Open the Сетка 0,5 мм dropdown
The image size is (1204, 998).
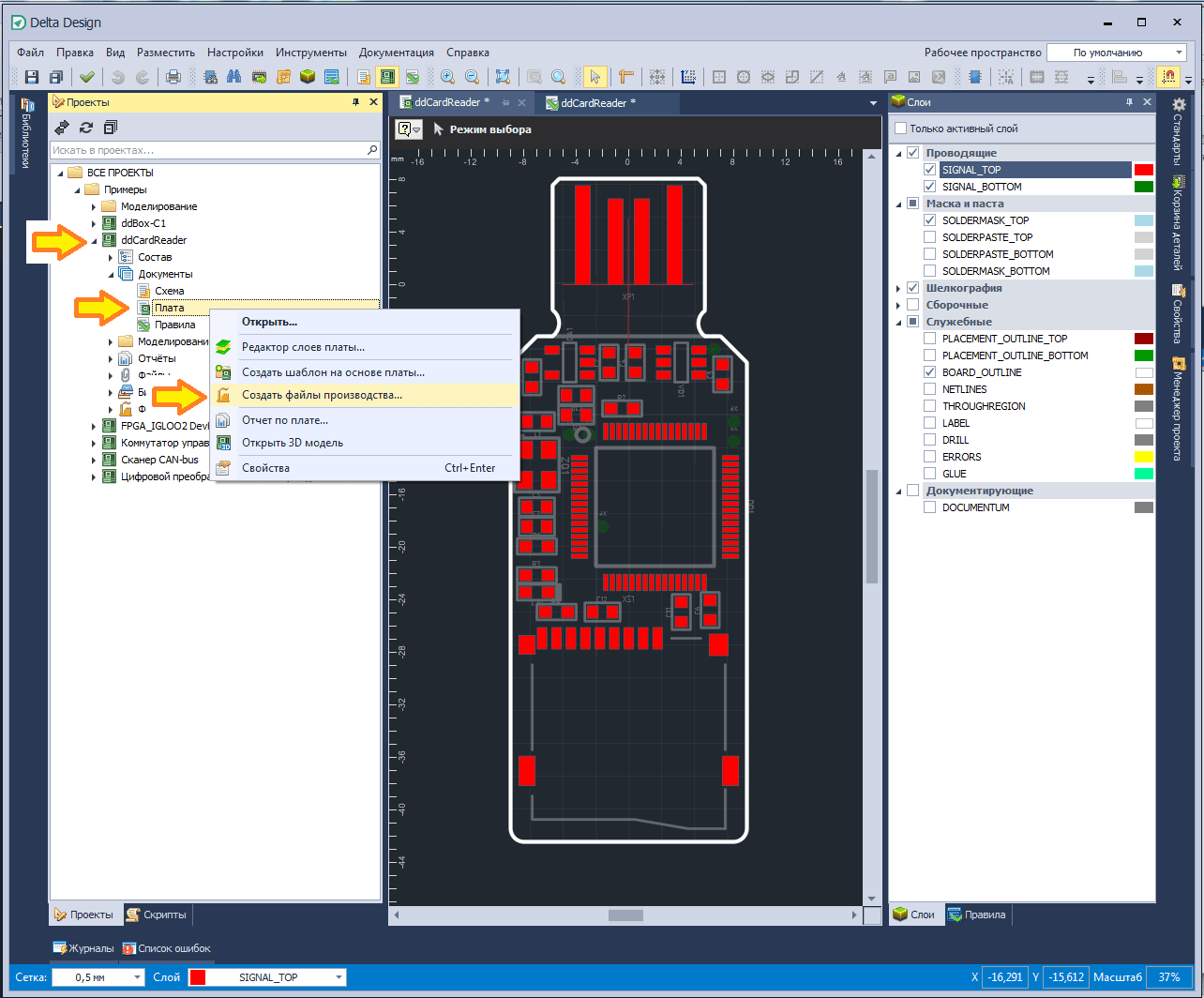coord(98,977)
